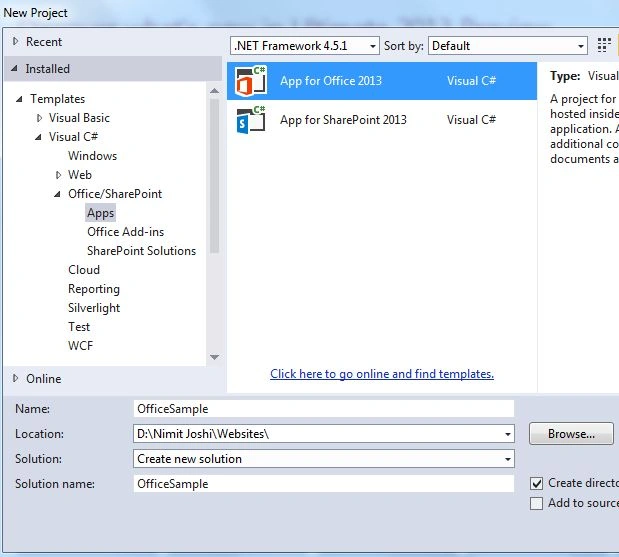Image resolution: width=619 pixels, height=557 pixels.
Task: Check the Add to source control checkbox
Action: 536,503
